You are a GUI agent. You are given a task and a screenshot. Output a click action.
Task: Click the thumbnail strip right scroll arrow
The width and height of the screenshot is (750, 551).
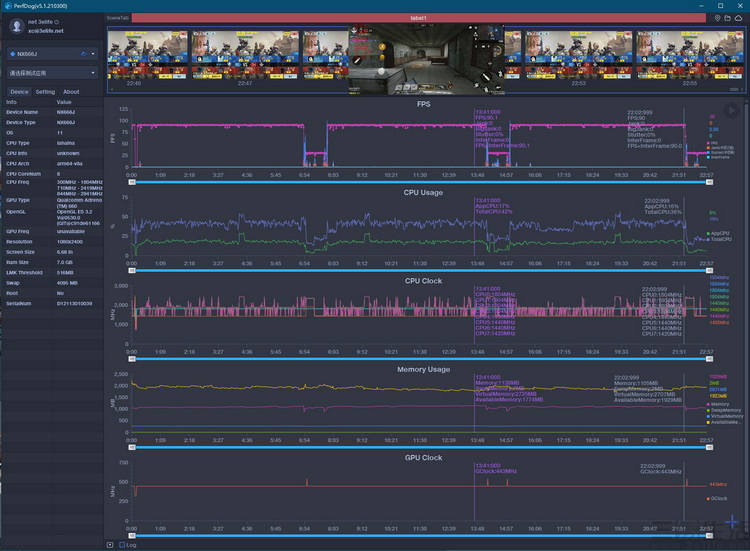click(x=742, y=89)
